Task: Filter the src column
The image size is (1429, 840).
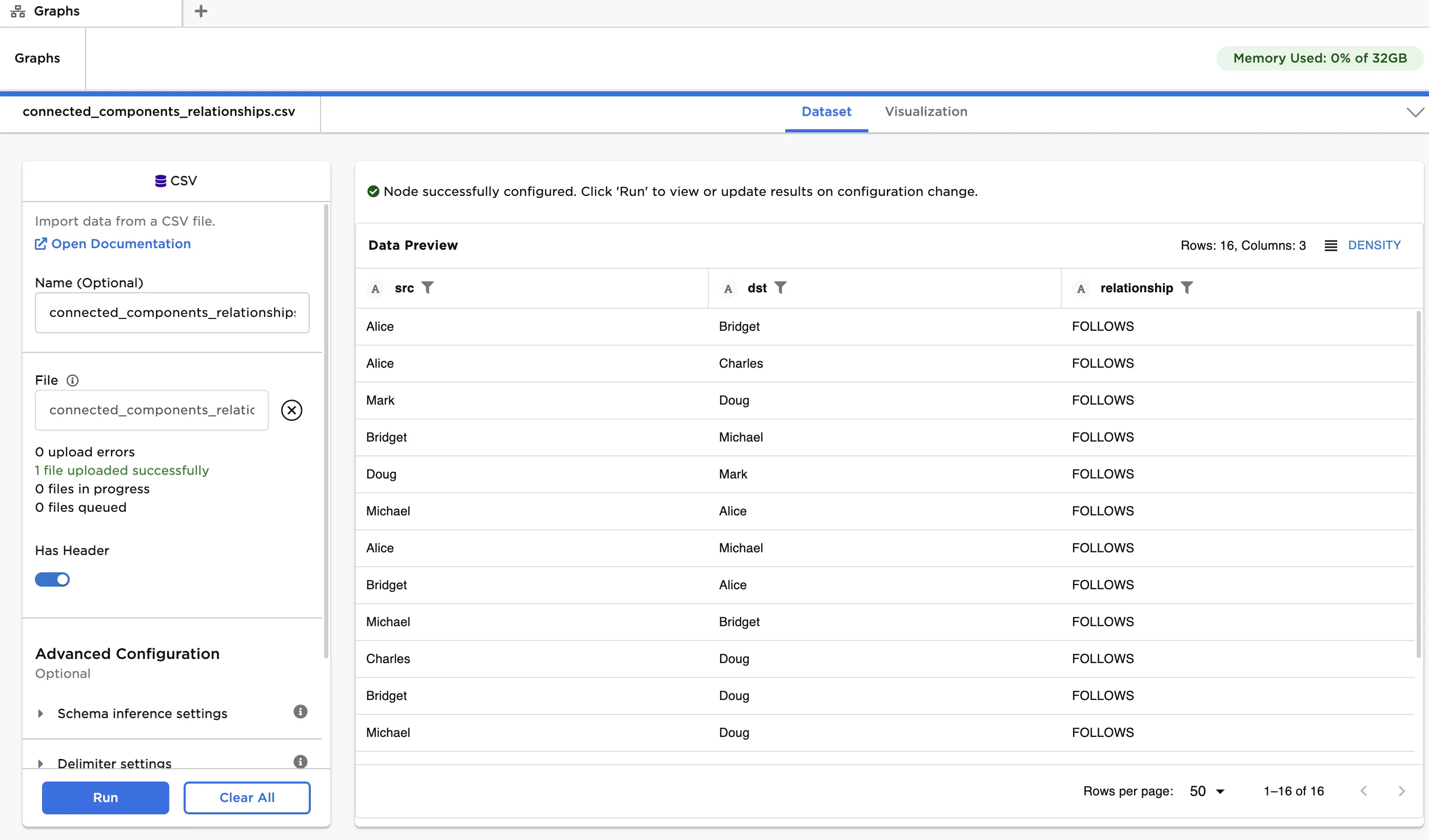Action: point(429,288)
